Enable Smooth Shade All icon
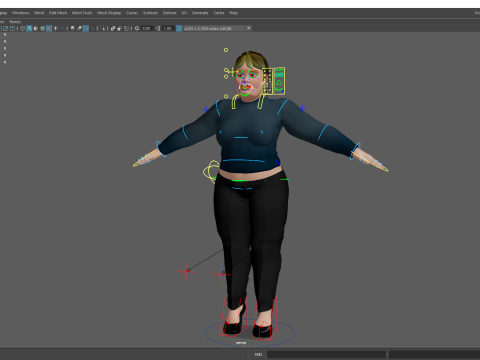Viewport: 480px width, 360px height. coord(29,28)
